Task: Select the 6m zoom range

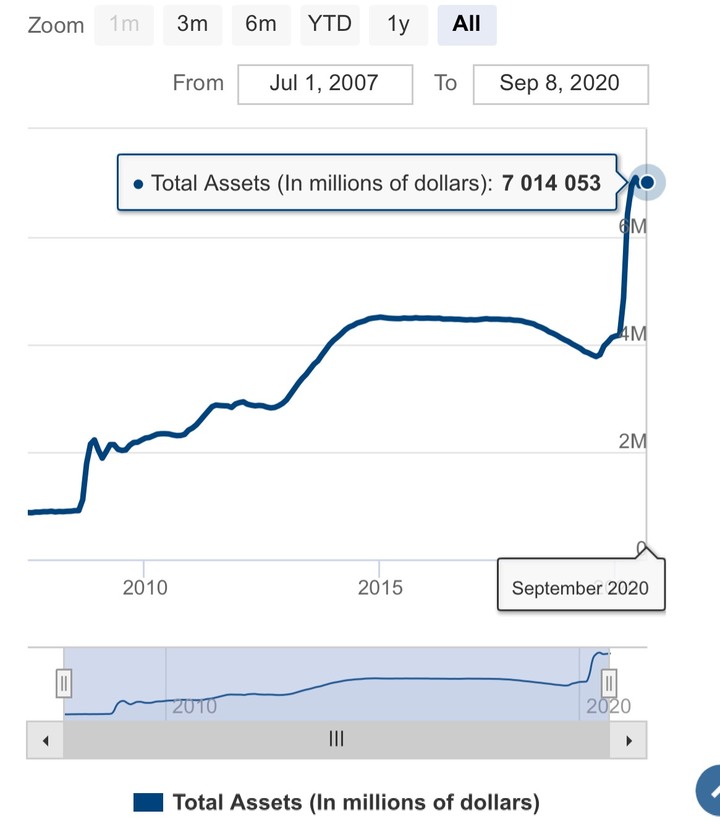Action: [261, 25]
